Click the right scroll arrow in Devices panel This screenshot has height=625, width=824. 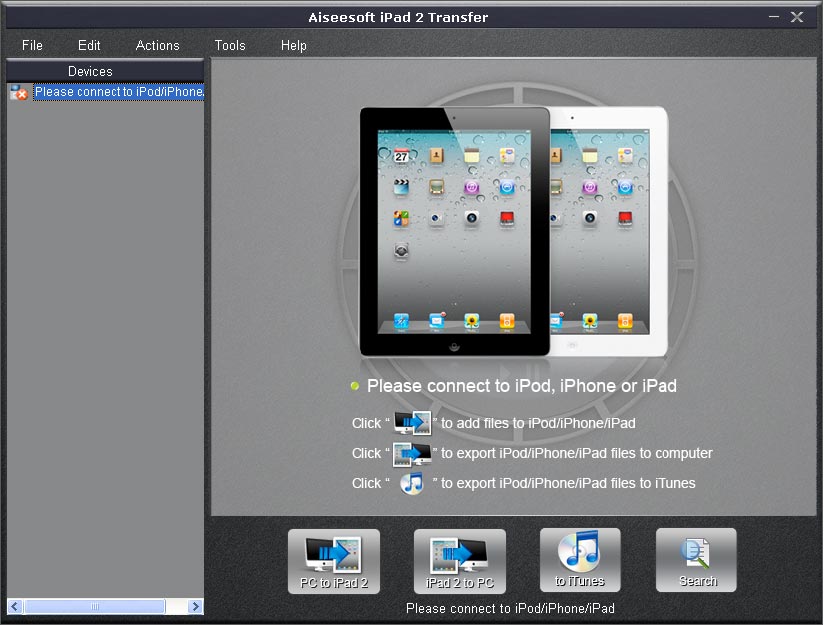tap(195, 606)
